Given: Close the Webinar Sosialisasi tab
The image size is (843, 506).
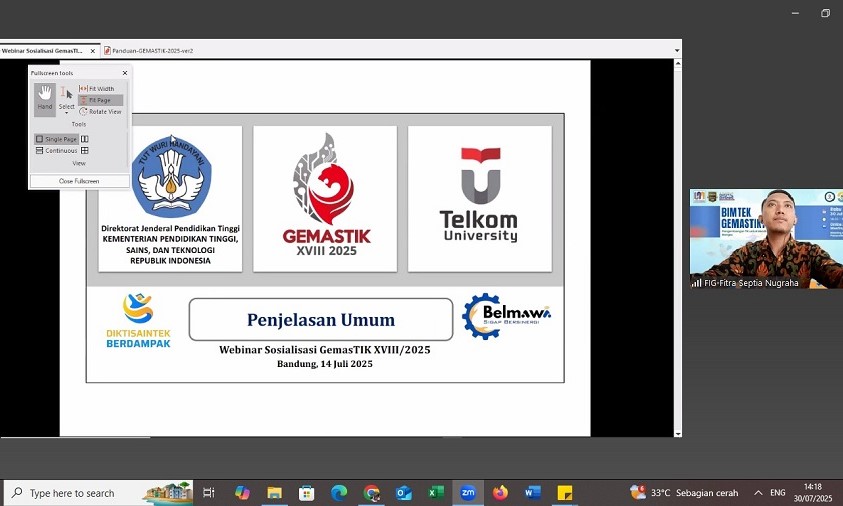Looking at the screenshot, I should (92, 51).
